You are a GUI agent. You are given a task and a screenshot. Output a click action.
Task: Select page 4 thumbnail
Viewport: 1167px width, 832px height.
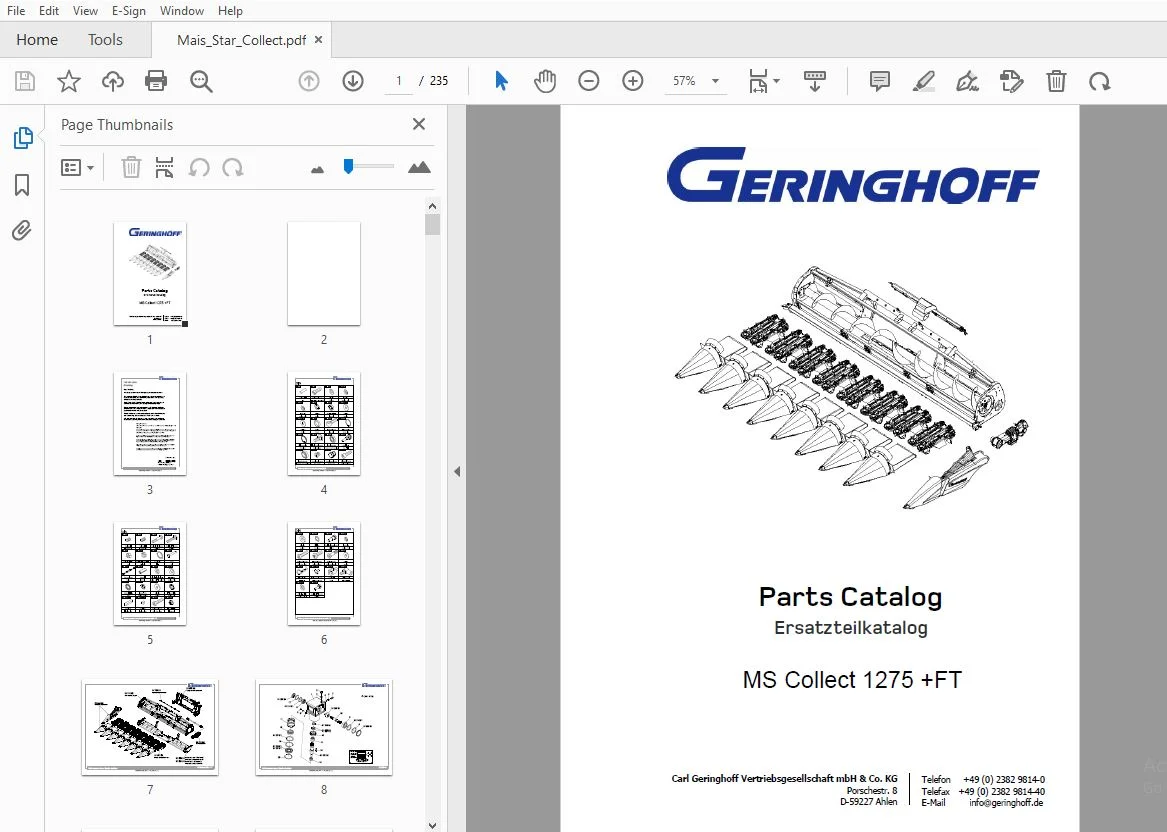[x=324, y=423]
